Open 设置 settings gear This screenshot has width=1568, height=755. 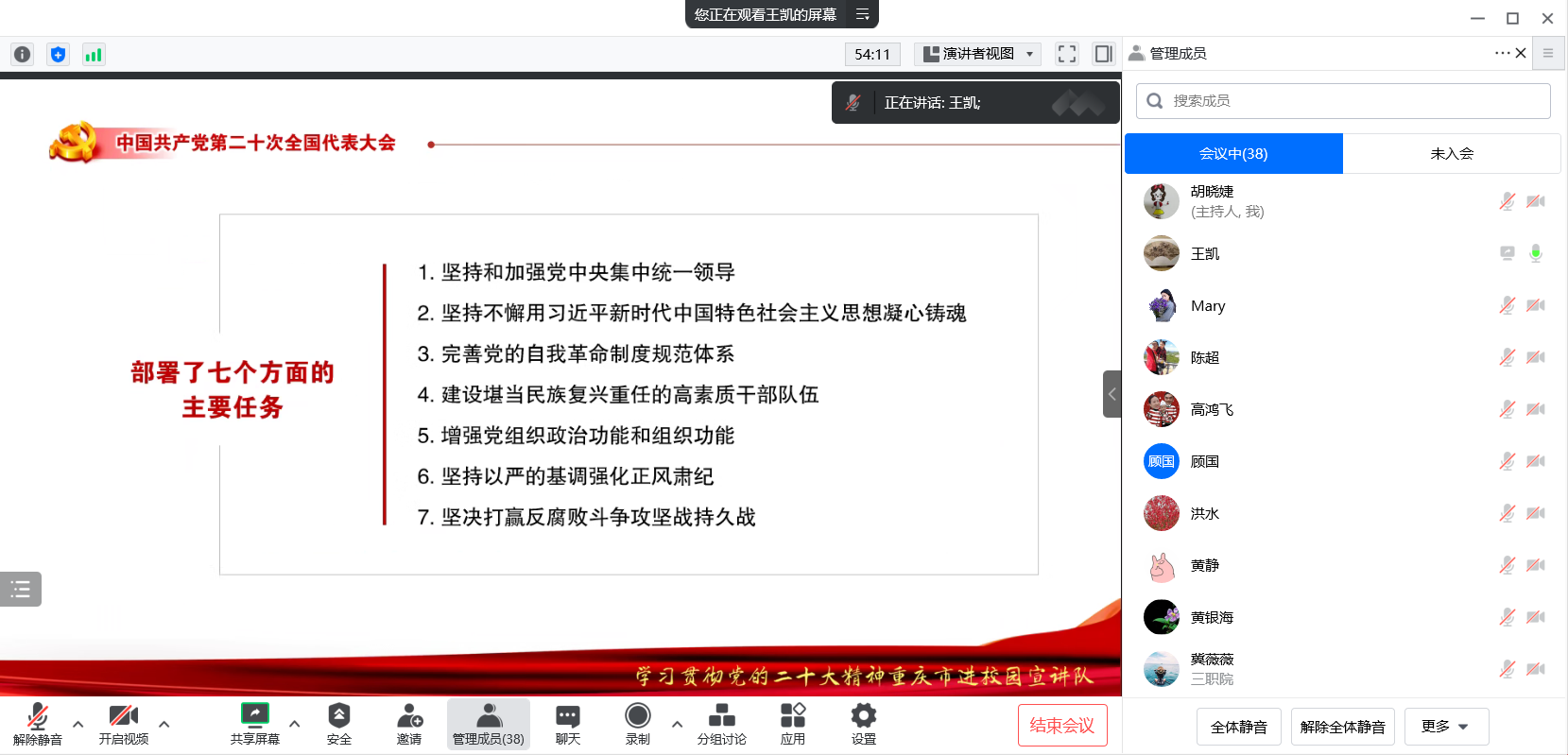863,724
